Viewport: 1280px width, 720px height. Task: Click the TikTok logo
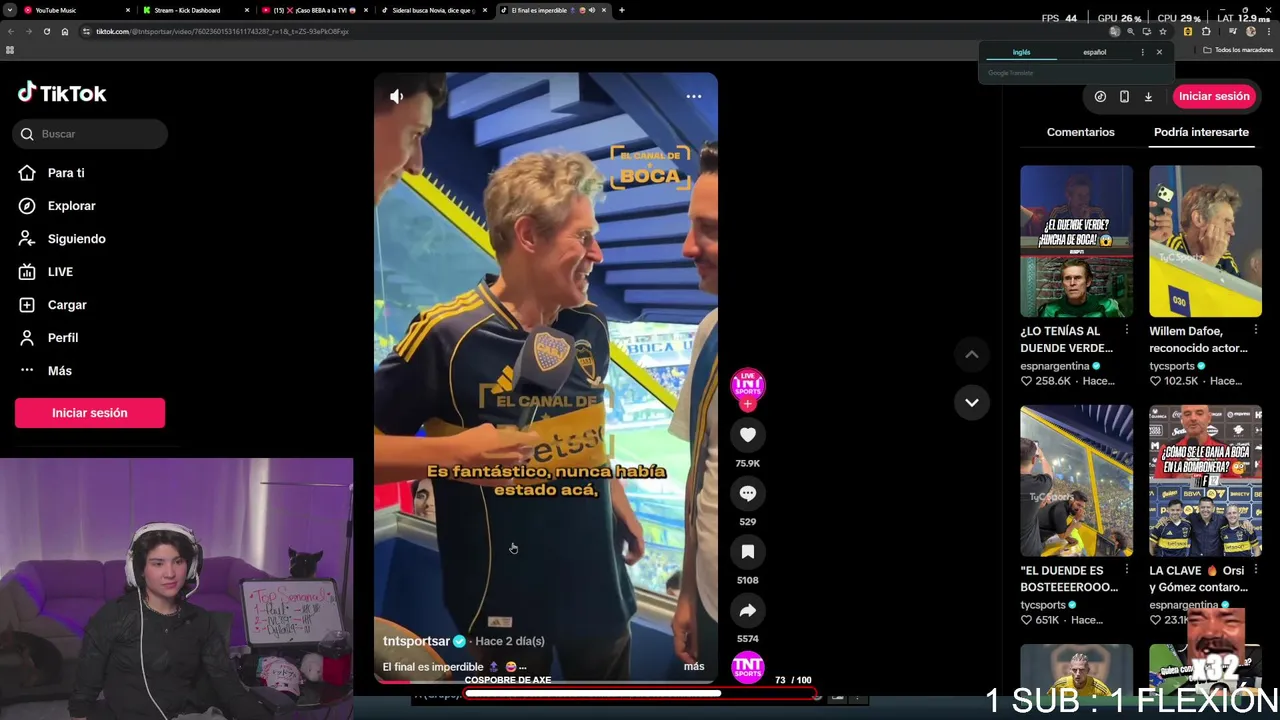tap(62, 93)
